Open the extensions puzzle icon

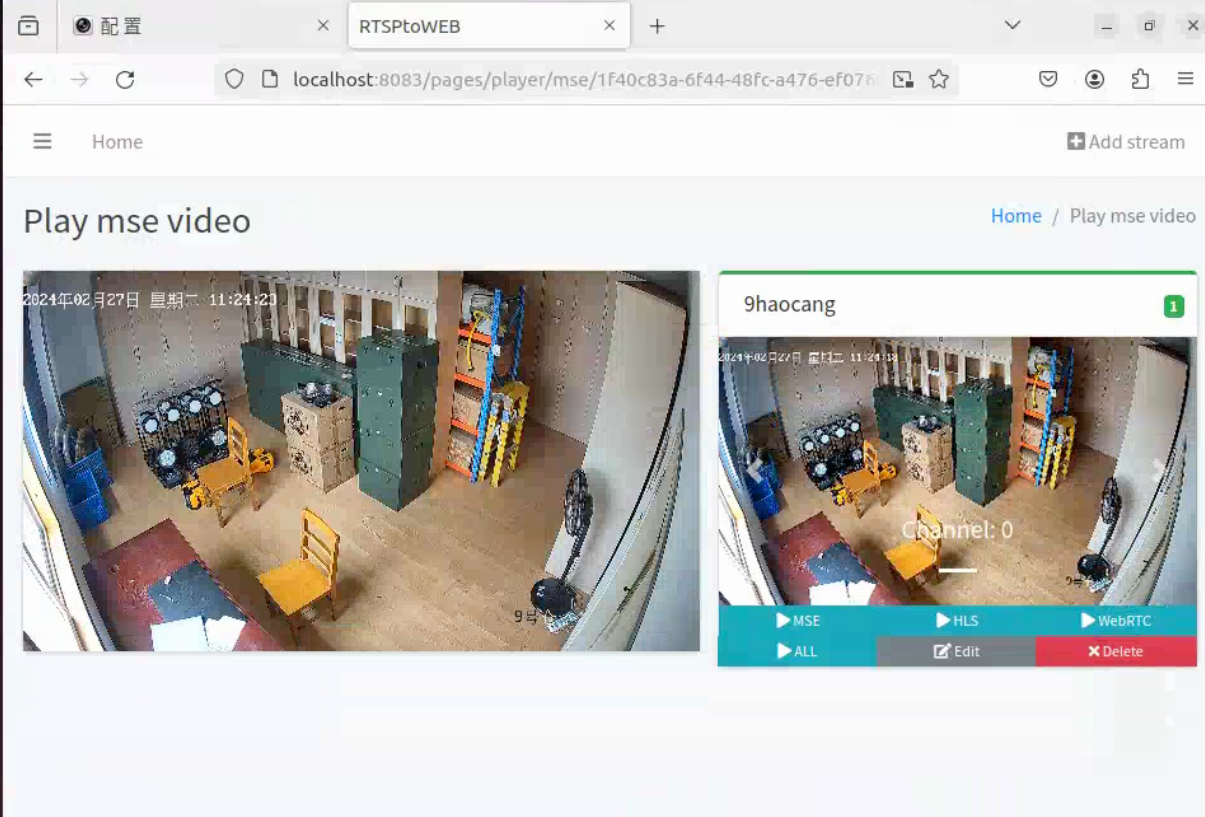click(1140, 80)
